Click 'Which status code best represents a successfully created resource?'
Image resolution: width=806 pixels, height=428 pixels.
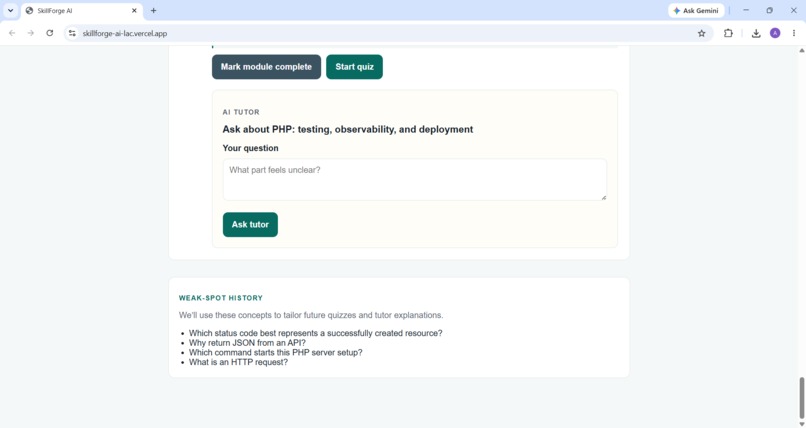click(x=316, y=333)
